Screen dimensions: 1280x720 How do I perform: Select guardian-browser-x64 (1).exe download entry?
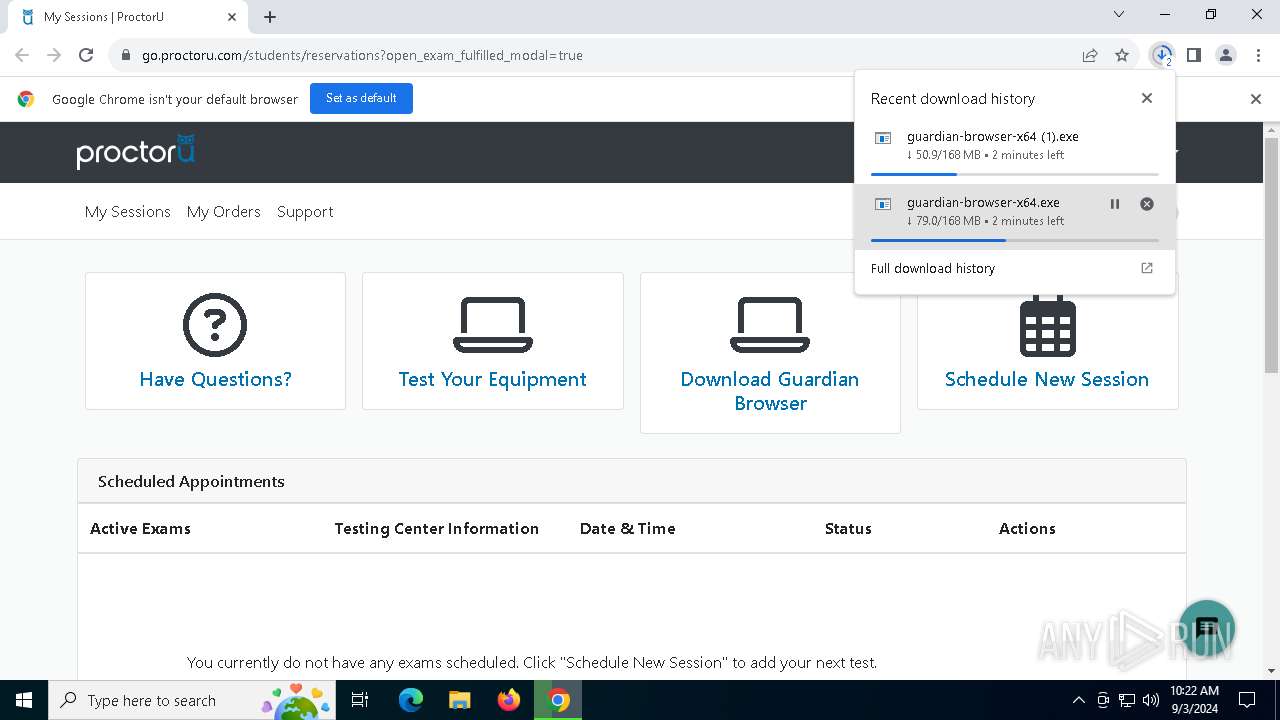(x=1015, y=151)
